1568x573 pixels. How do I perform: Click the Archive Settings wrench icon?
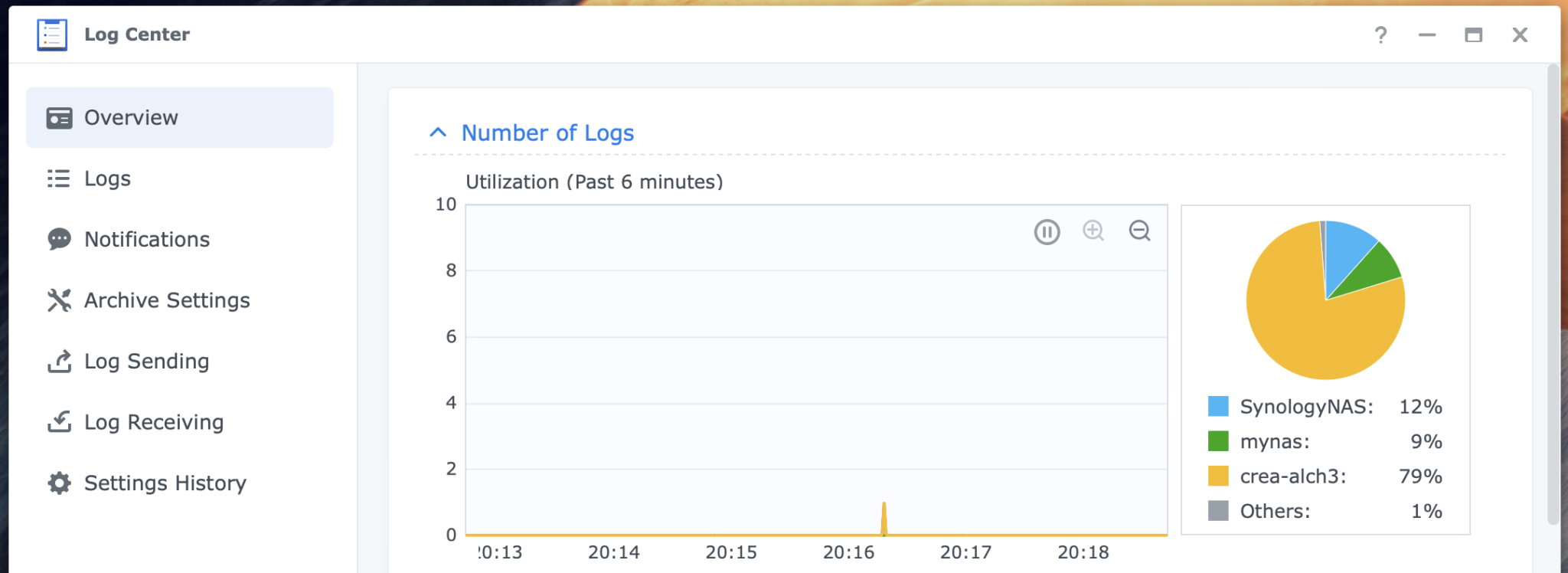(59, 300)
